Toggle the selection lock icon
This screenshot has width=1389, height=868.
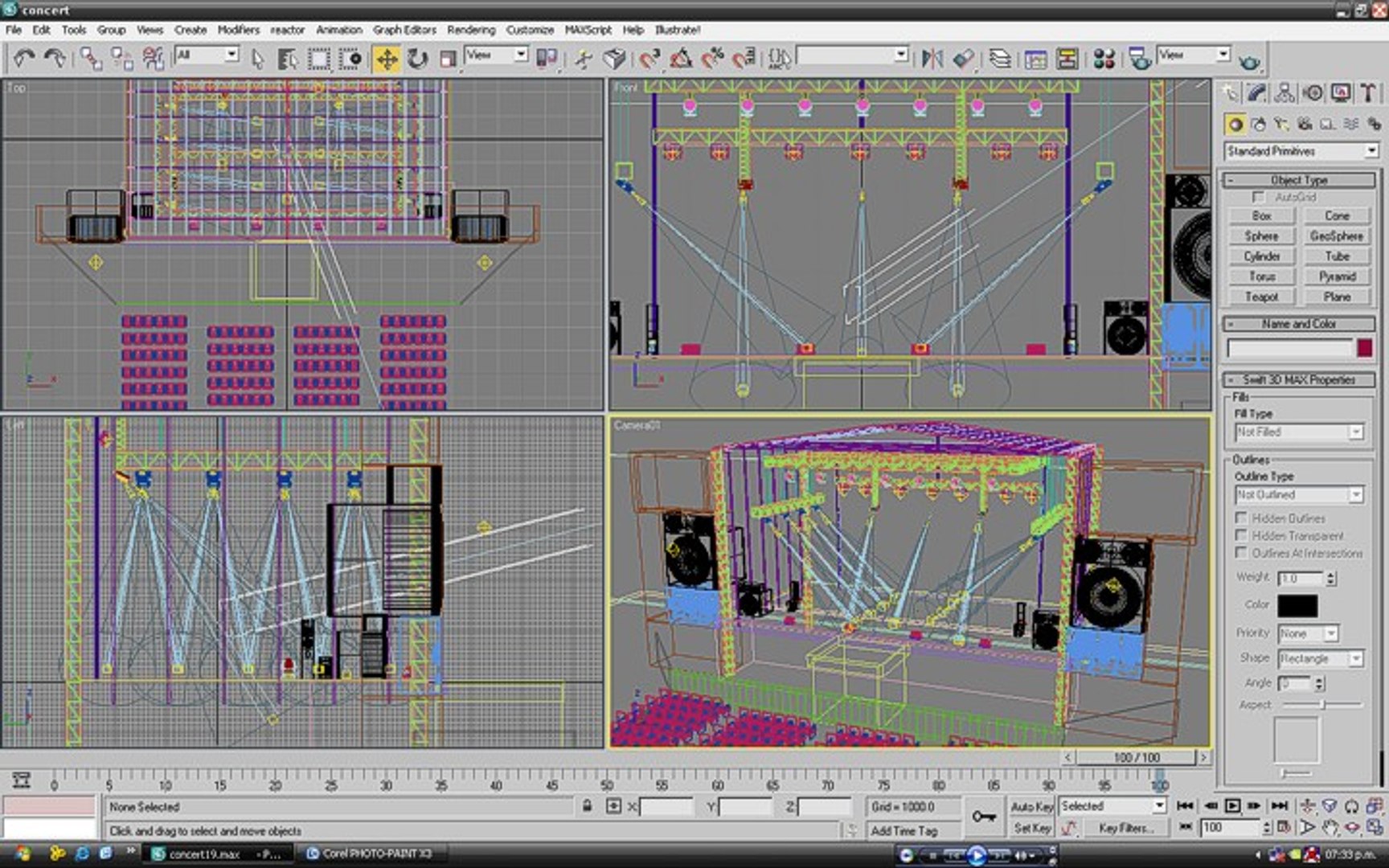tap(588, 805)
